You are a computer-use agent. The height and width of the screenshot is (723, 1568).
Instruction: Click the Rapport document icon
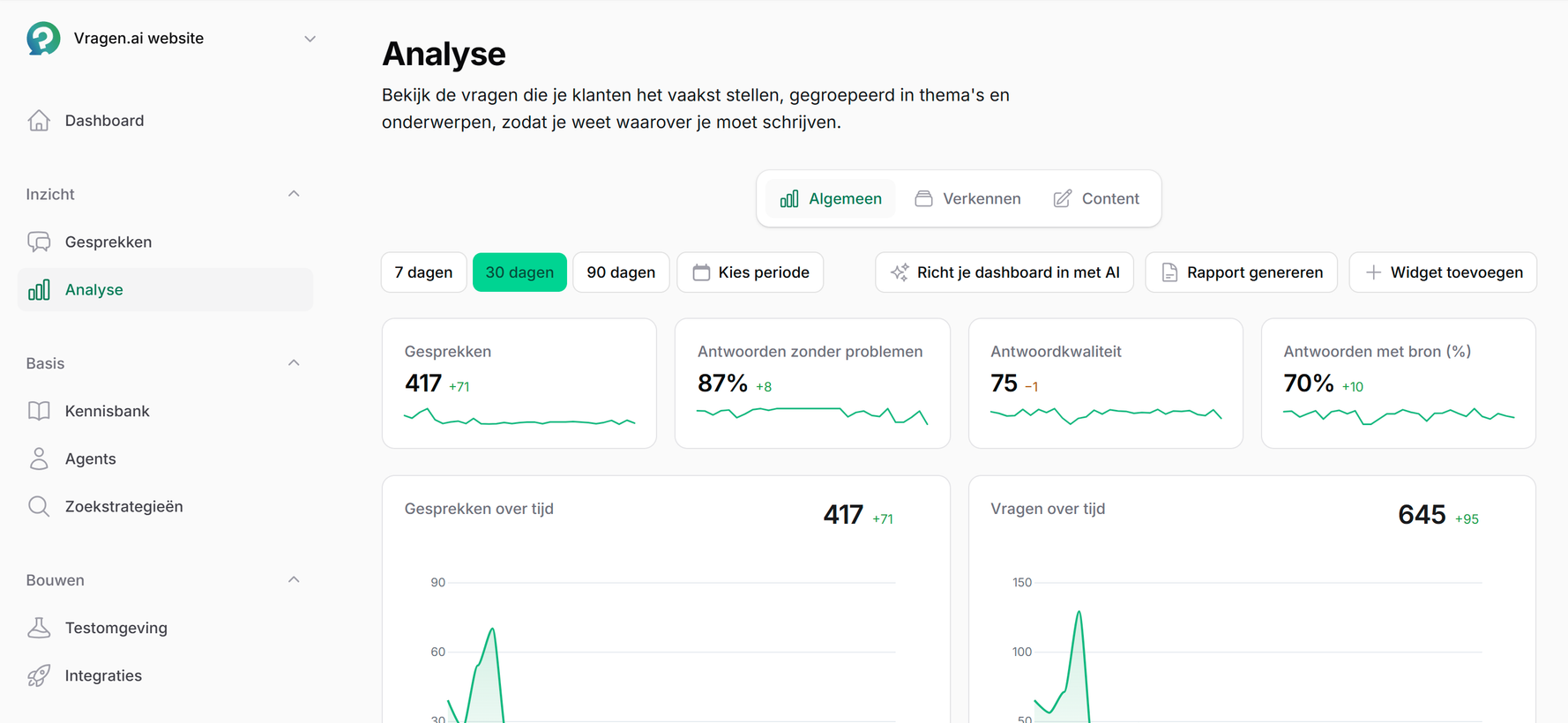point(1169,272)
